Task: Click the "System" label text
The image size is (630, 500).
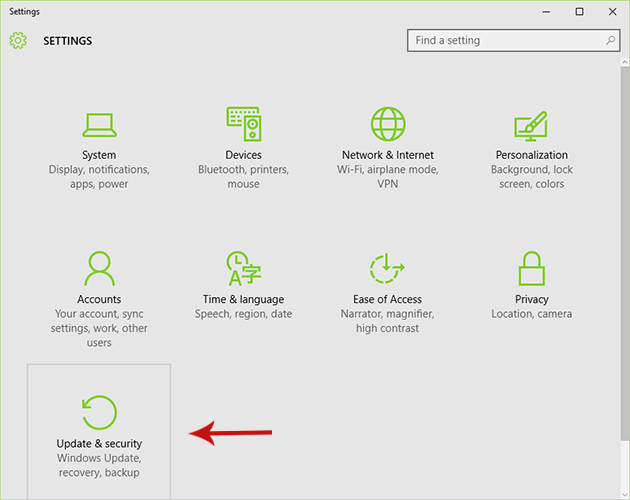Action: (x=99, y=155)
